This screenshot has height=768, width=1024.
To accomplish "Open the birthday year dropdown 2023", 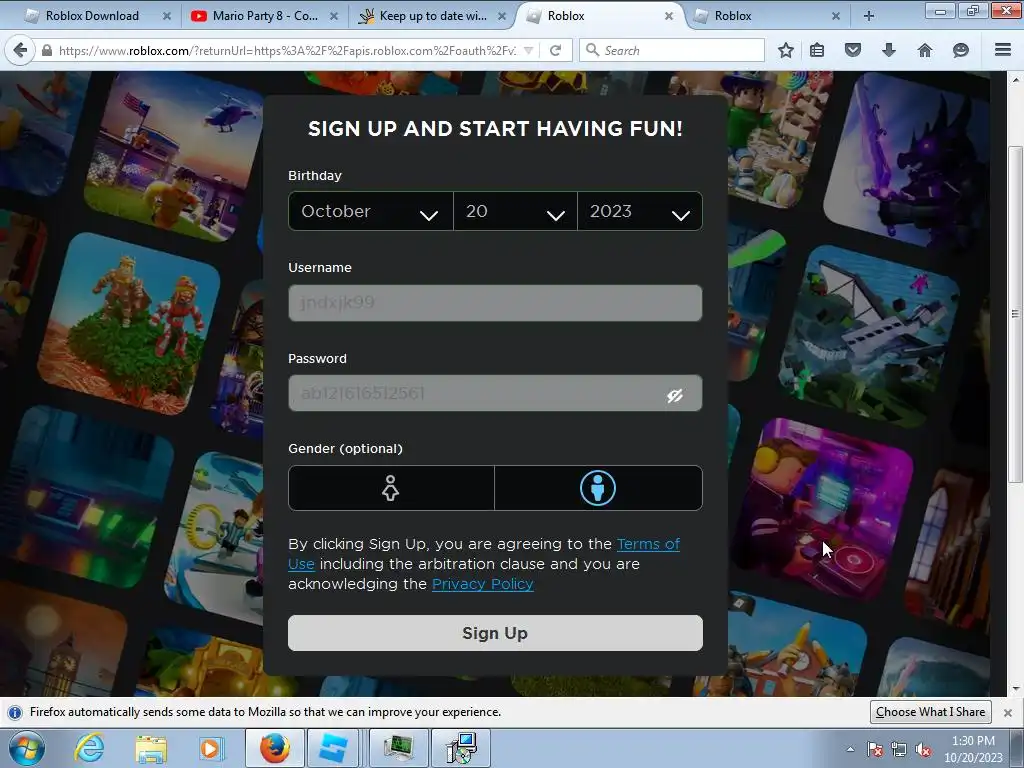I will coord(640,211).
